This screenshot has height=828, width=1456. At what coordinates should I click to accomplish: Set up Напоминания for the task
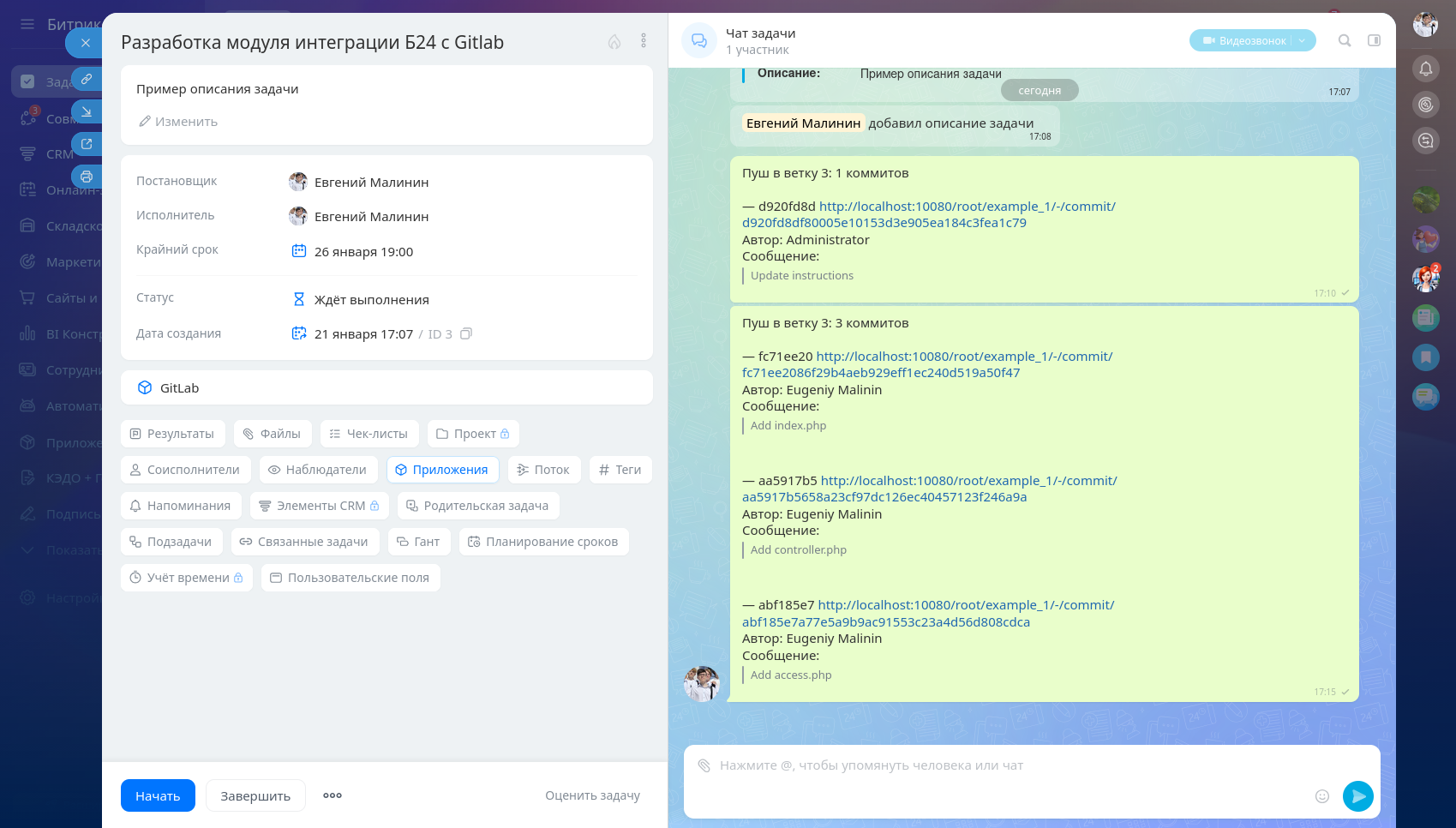tap(181, 506)
